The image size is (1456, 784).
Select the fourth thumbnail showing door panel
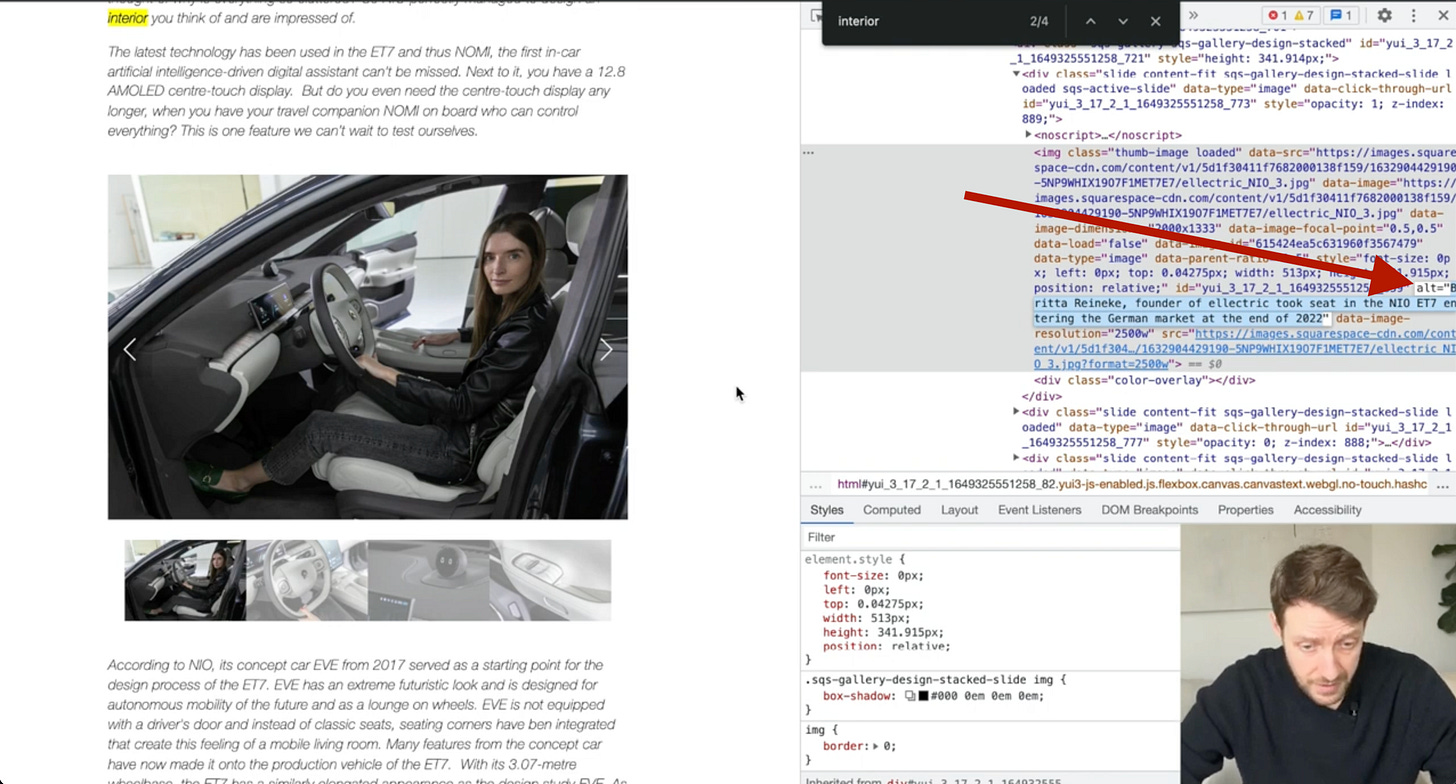tap(550, 580)
